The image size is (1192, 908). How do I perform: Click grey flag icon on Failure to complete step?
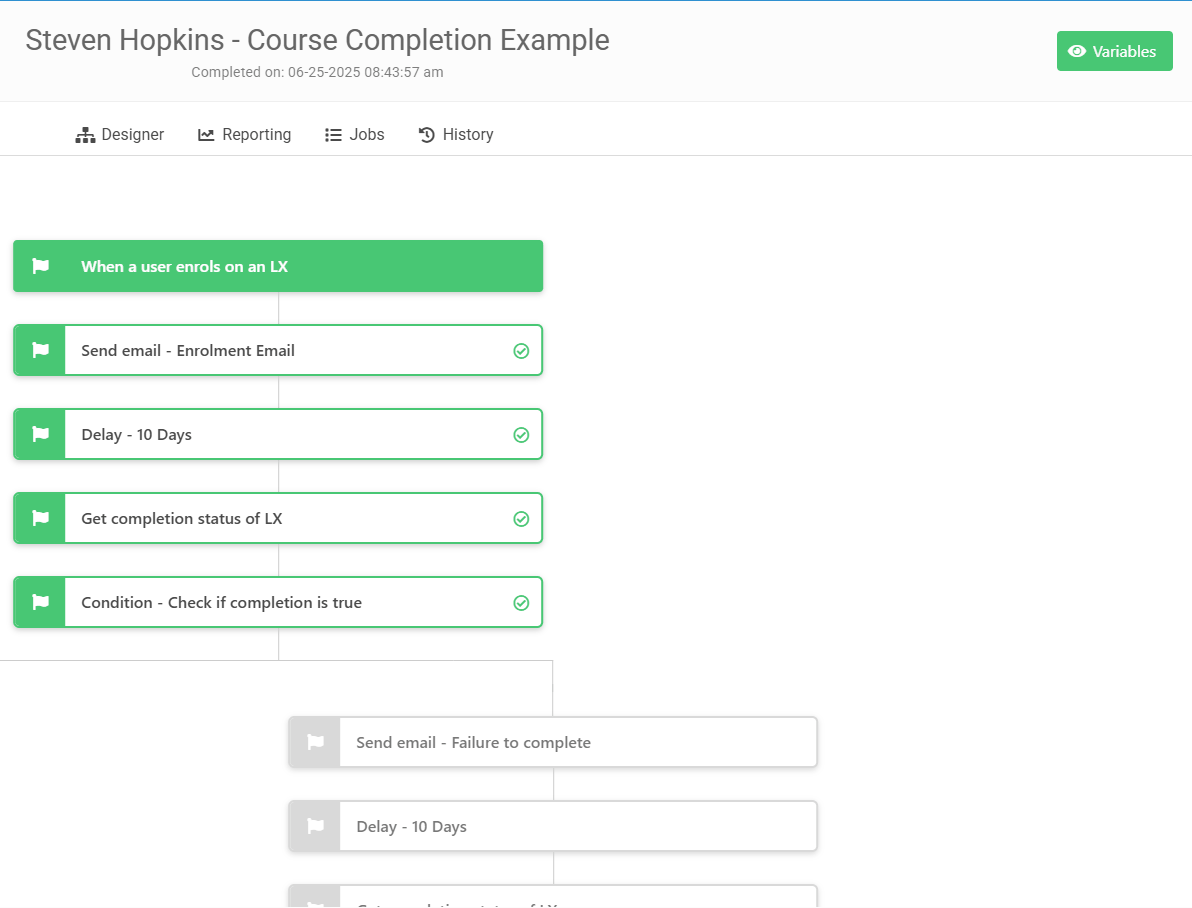(x=315, y=742)
